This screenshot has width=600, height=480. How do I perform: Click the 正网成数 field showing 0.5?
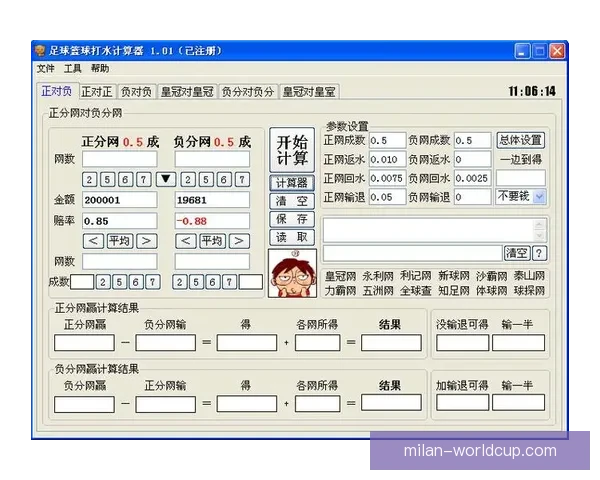[x=387, y=140]
